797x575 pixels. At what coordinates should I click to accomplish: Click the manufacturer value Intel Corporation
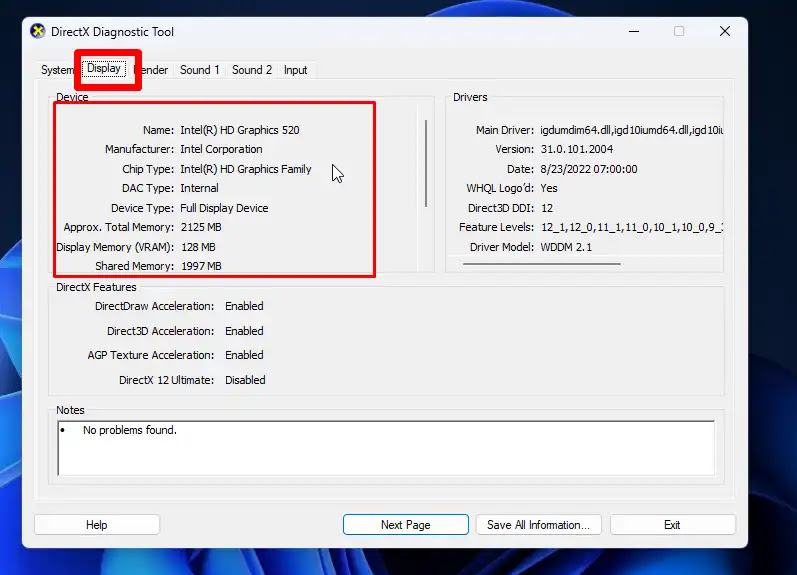click(221, 149)
